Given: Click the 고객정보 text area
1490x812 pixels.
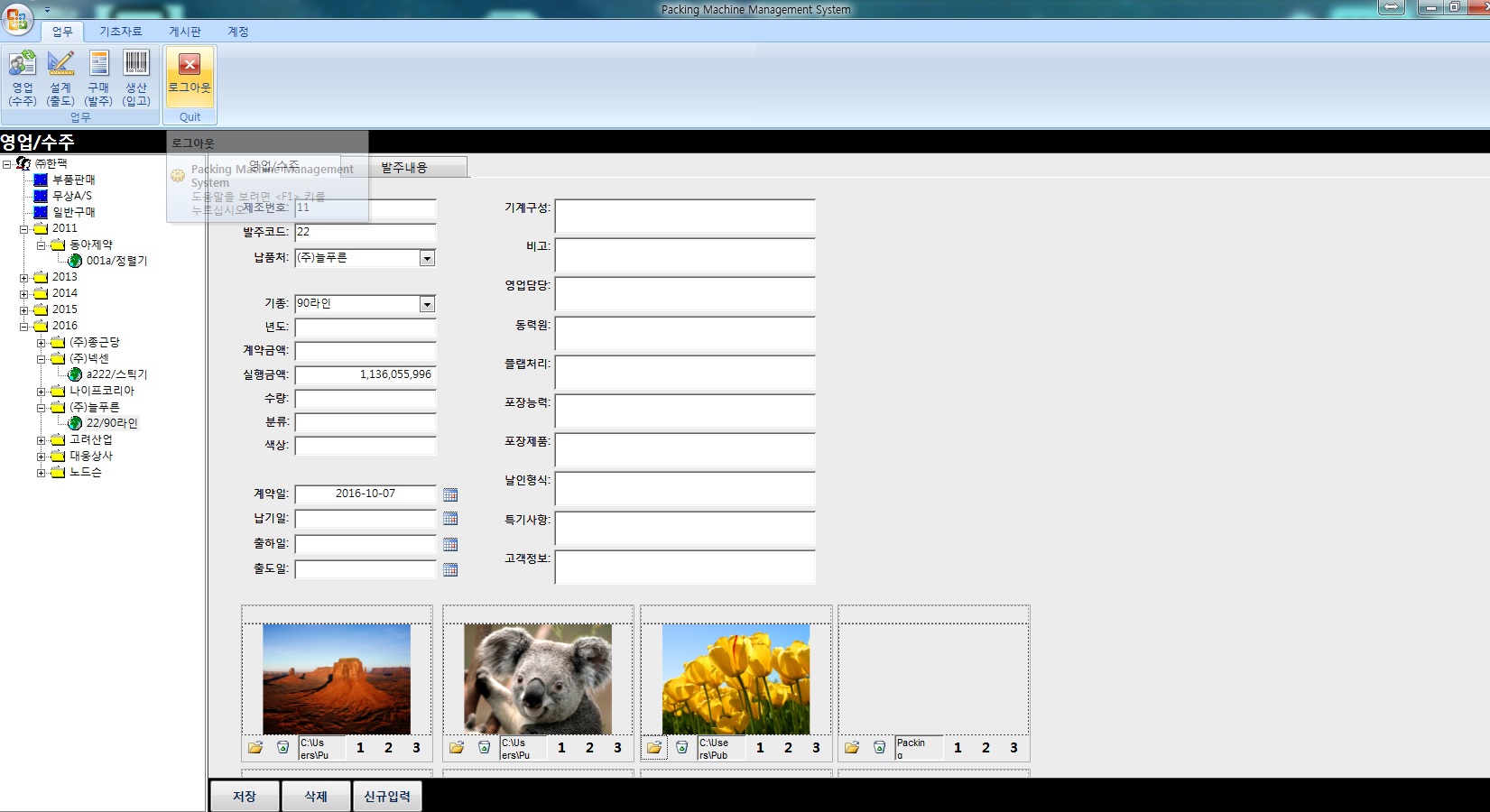Looking at the screenshot, I should pyautogui.click(x=685, y=567).
